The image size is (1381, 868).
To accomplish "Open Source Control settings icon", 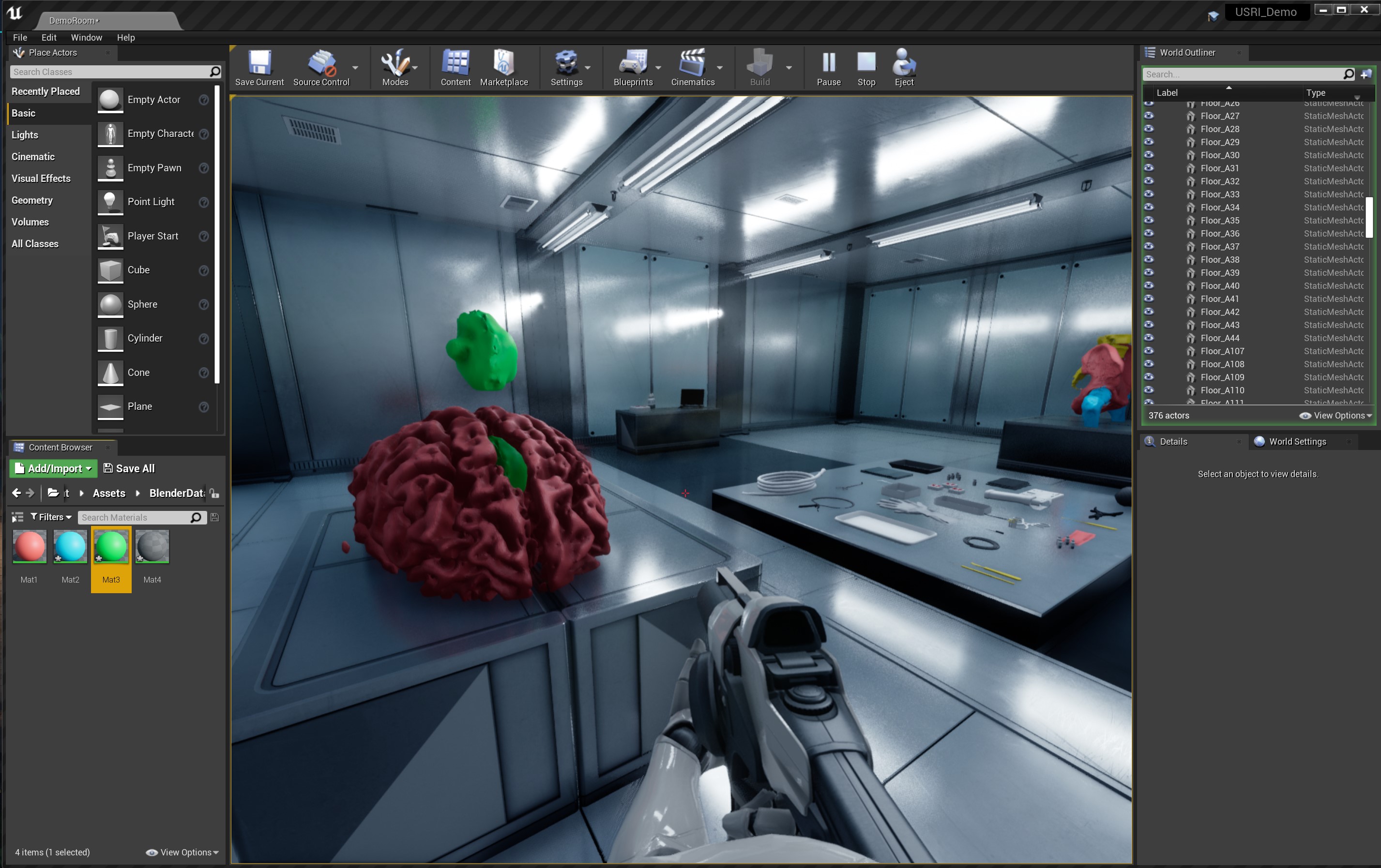I will (x=323, y=63).
